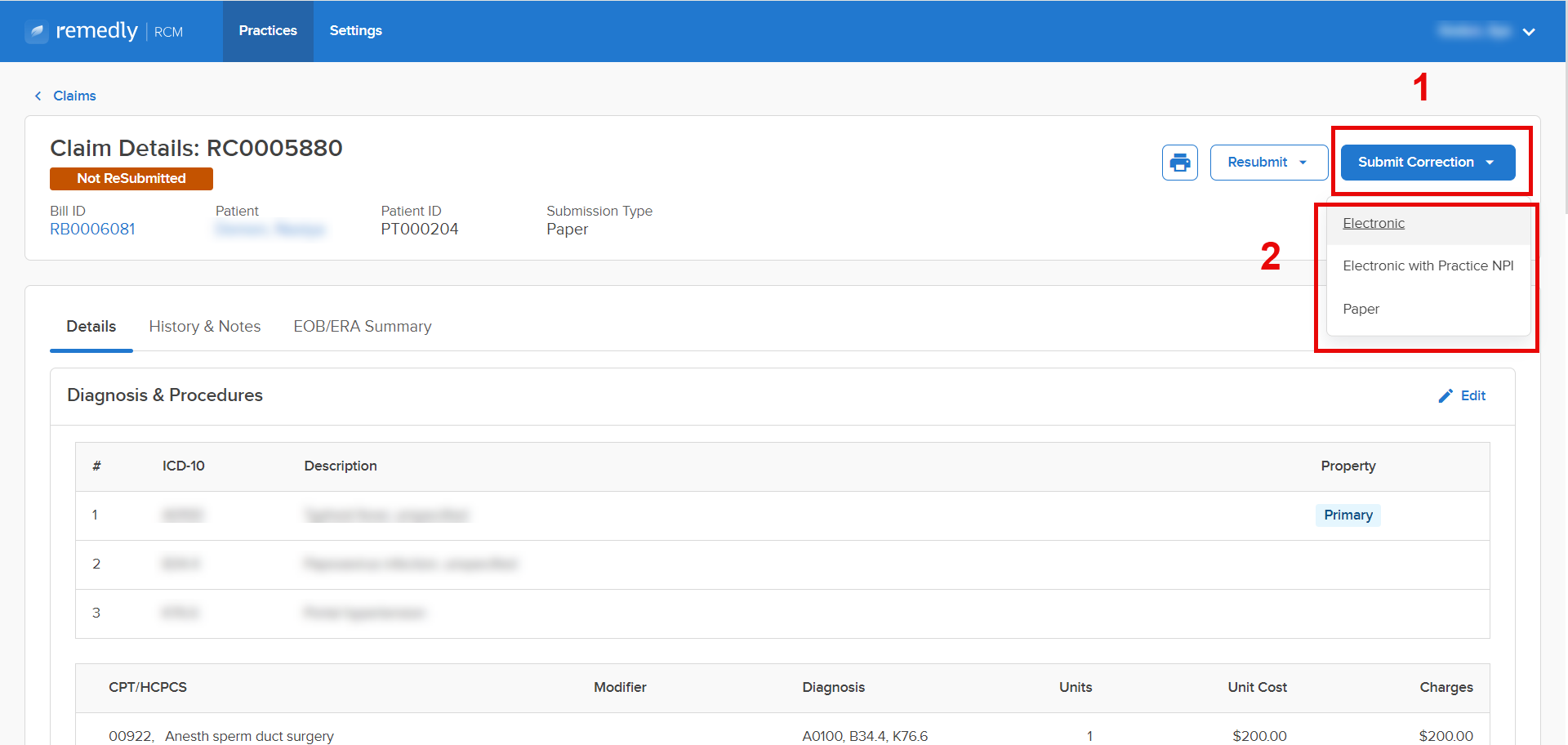Expand the user account menu chevron
Viewport: 1568px width, 745px height.
click(1529, 32)
